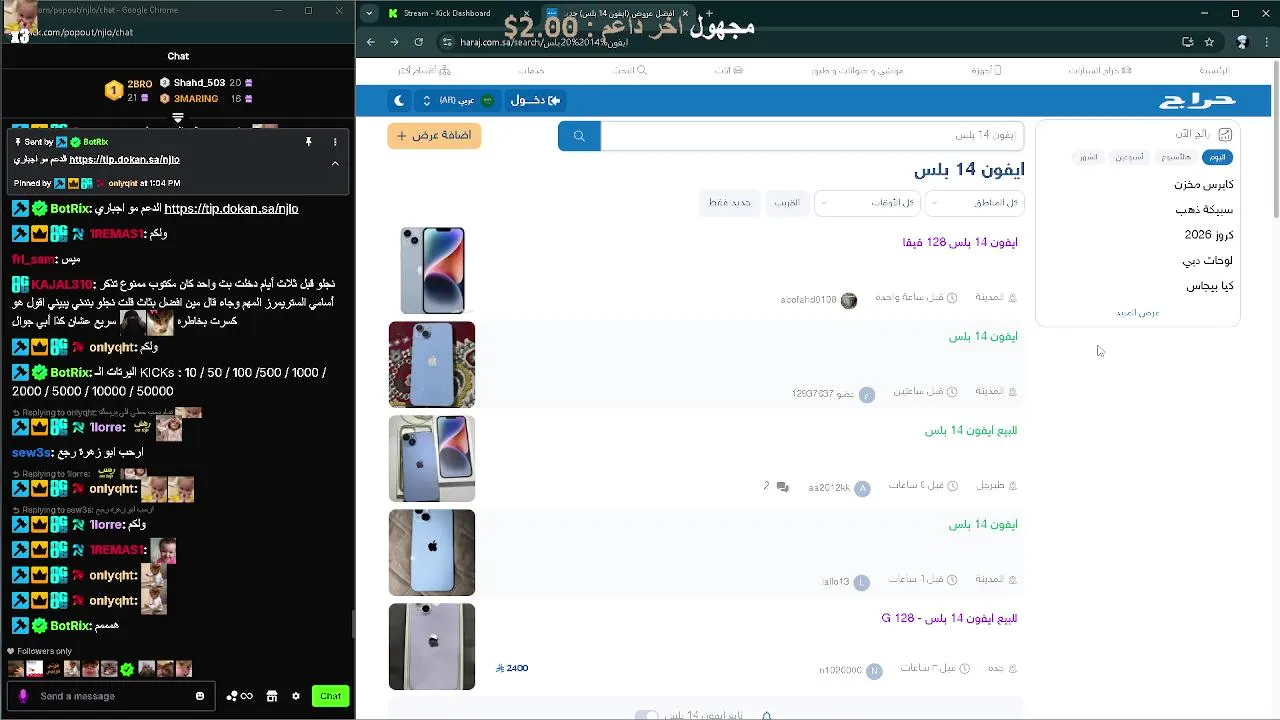Open purple iPhone thumbnail priced 2400

click(432, 646)
